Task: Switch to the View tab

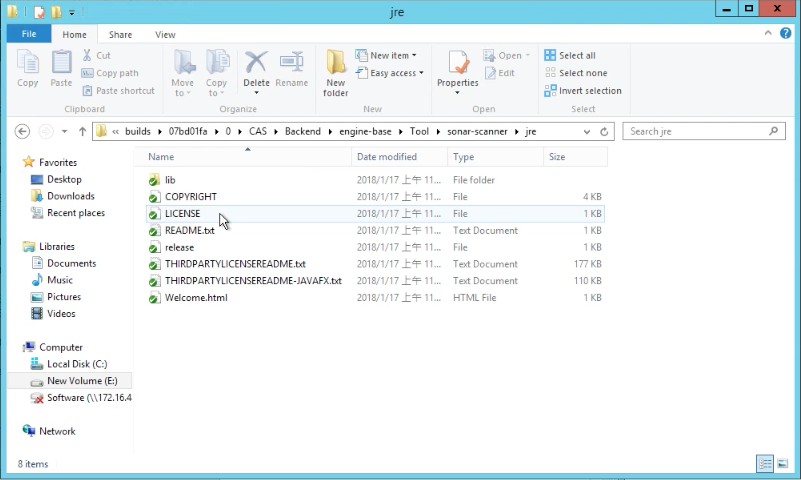Action: (x=165, y=34)
